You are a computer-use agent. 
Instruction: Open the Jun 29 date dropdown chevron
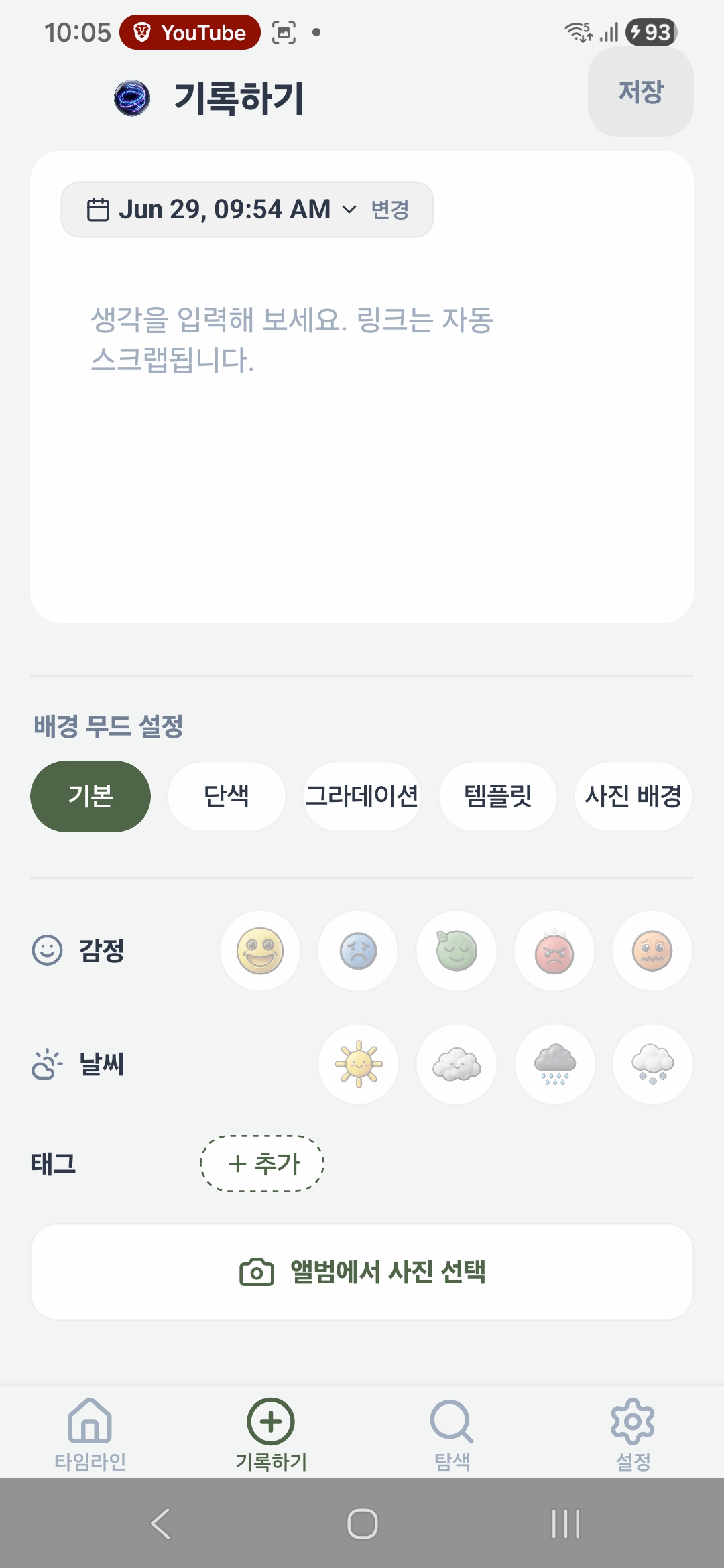349,210
